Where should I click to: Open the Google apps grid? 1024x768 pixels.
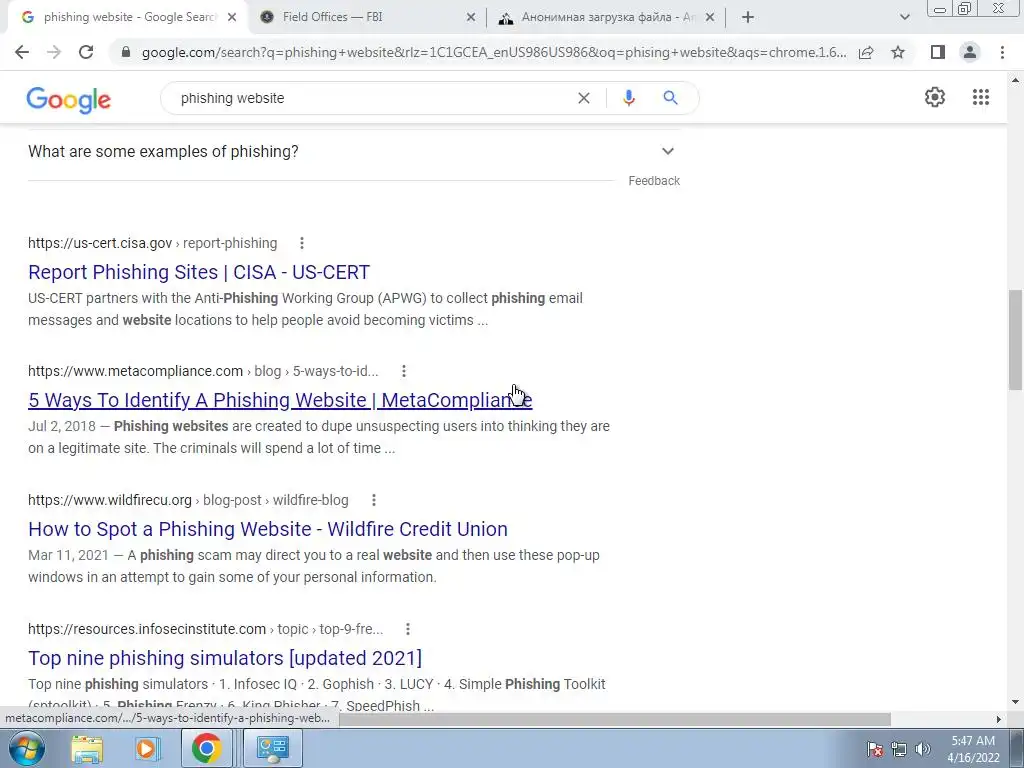tap(980, 97)
